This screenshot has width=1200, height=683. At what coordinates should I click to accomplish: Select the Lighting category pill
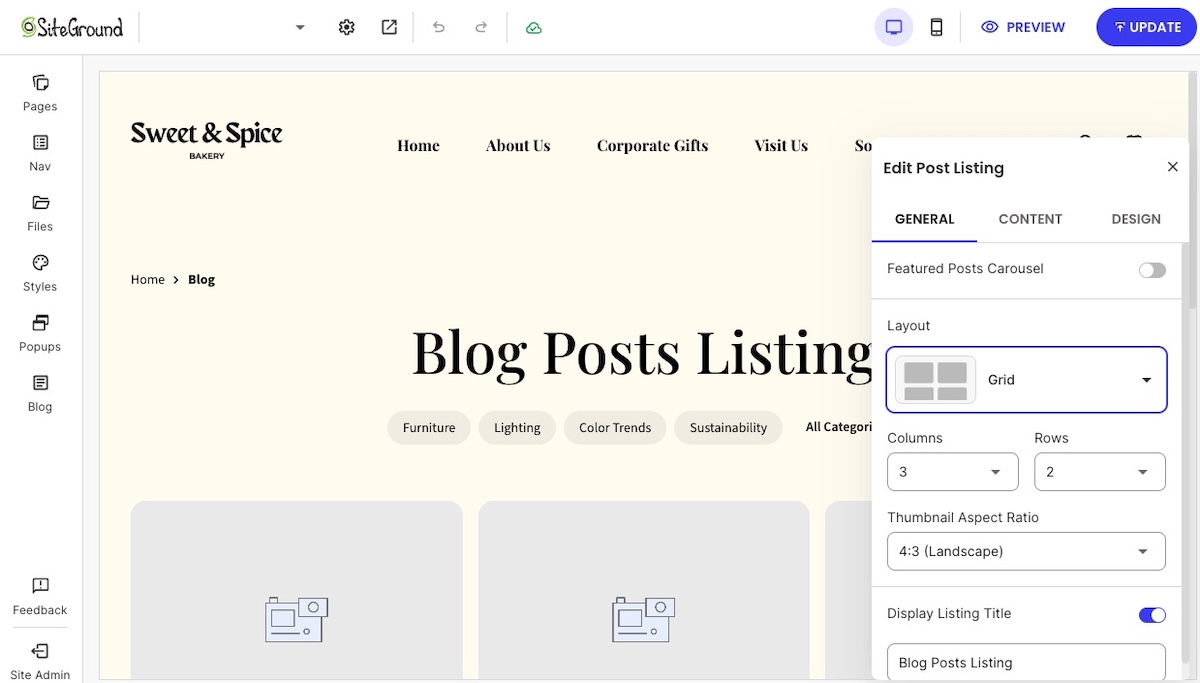[x=517, y=427]
